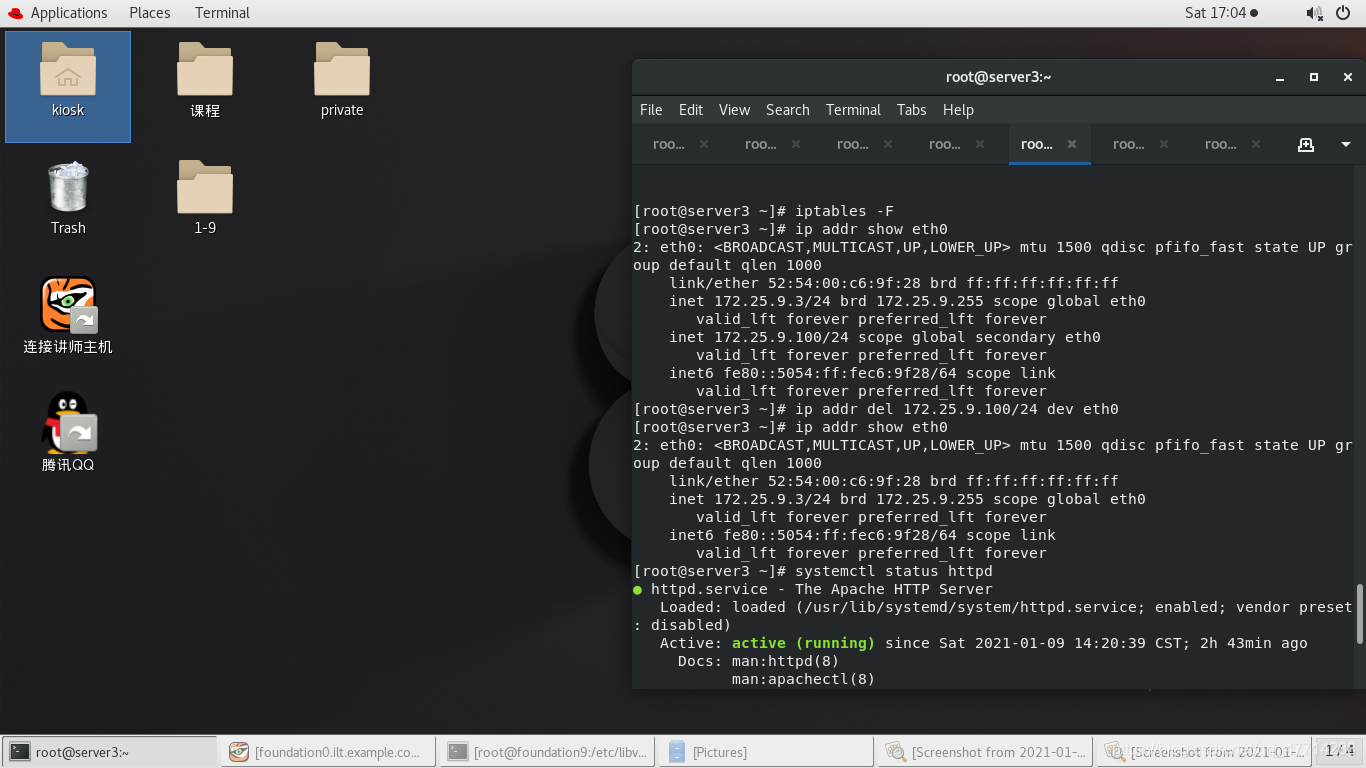Click the volume icon in top bar
1366x768 pixels.
(x=1312, y=13)
